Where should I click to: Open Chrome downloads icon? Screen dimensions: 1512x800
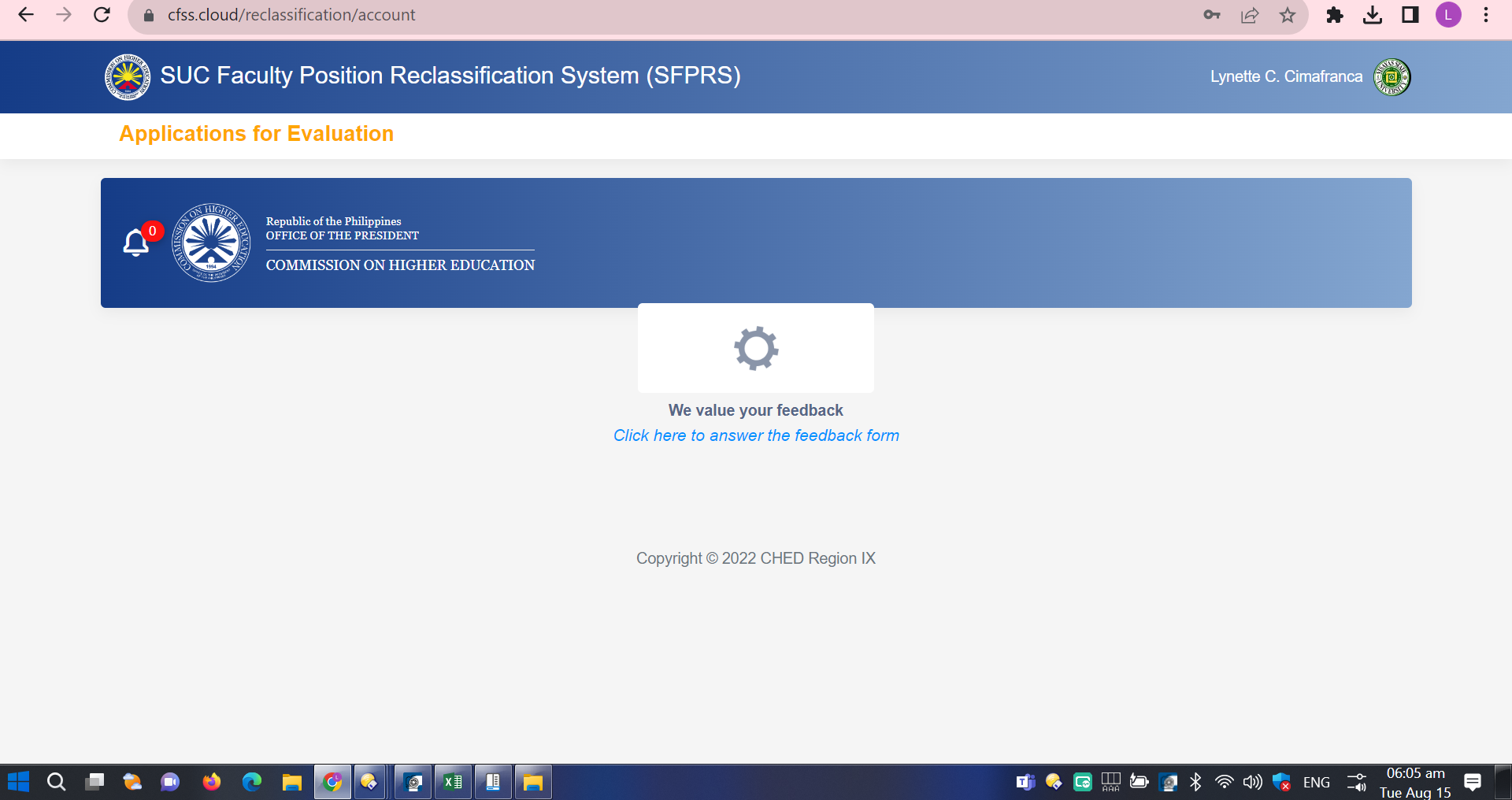tap(1373, 15)
